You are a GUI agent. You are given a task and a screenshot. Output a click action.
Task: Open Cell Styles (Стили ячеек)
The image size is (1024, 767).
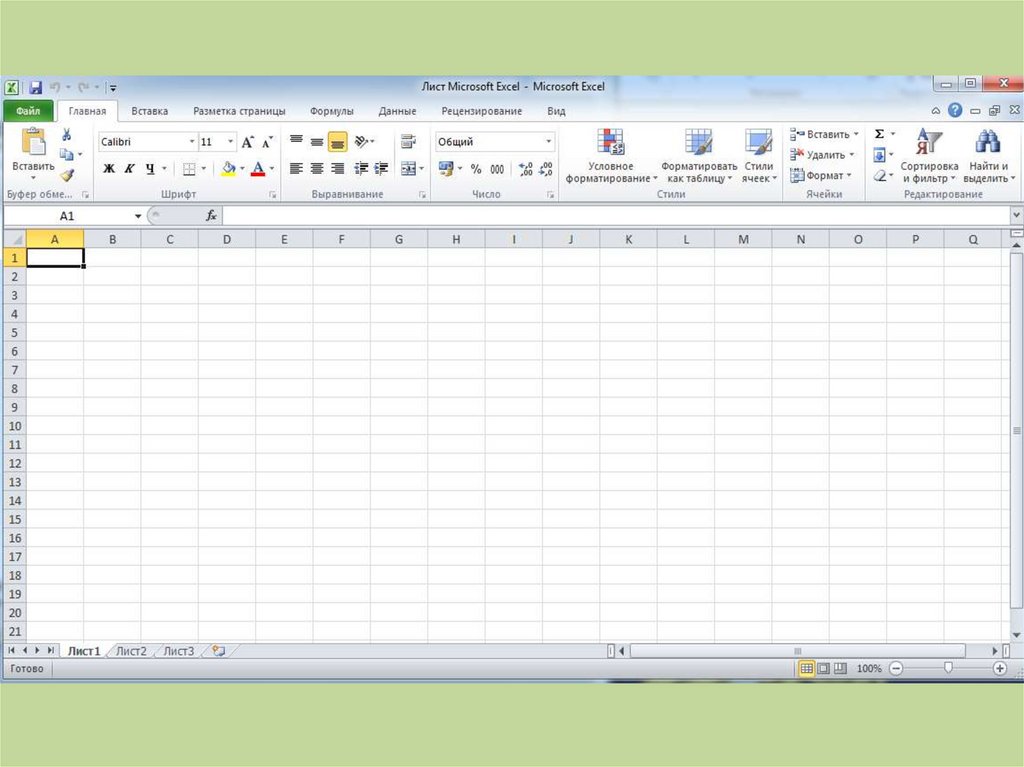(759, 156)
